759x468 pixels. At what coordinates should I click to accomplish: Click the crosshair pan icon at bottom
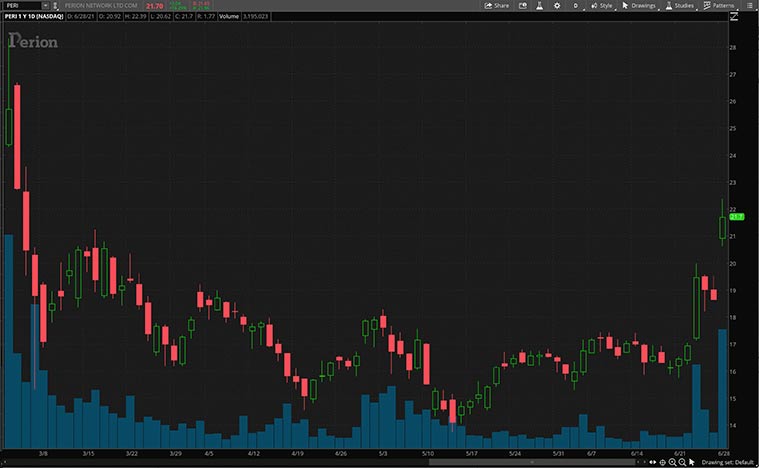(662, 462)
